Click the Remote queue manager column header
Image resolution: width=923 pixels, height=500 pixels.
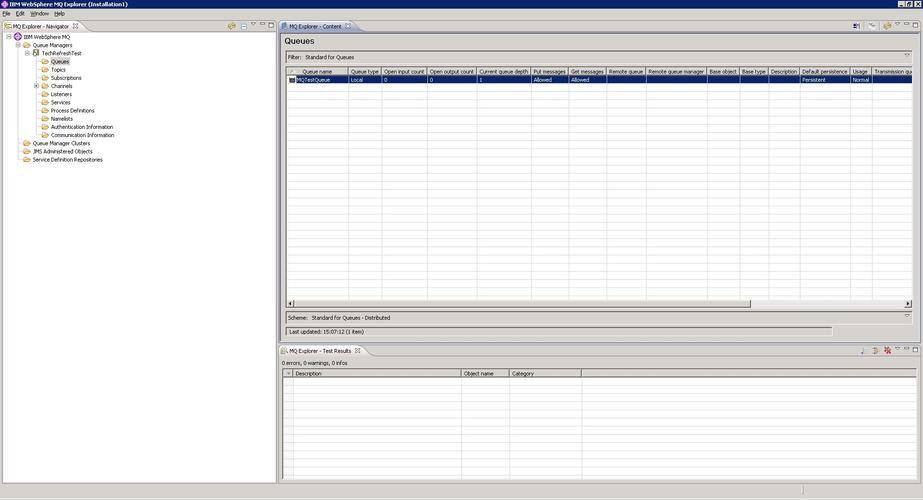[x=676, y=71]
